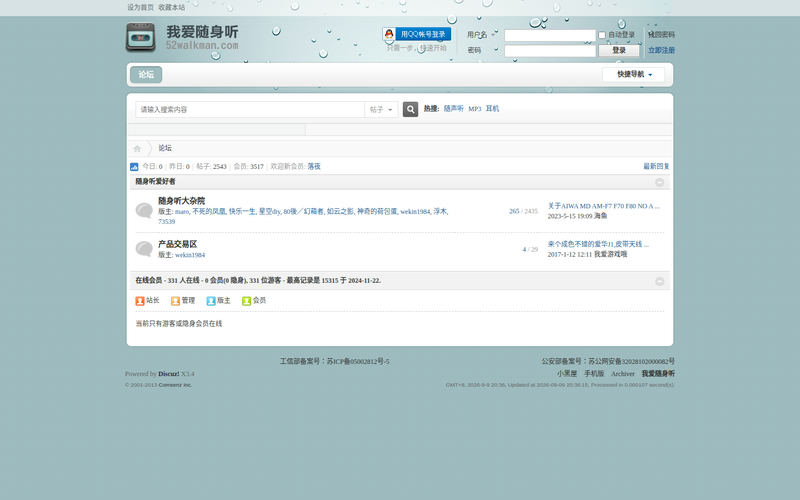Open user 海鱼's profile
The width and height of the screenshot is (800, 500).
(601, 216)
